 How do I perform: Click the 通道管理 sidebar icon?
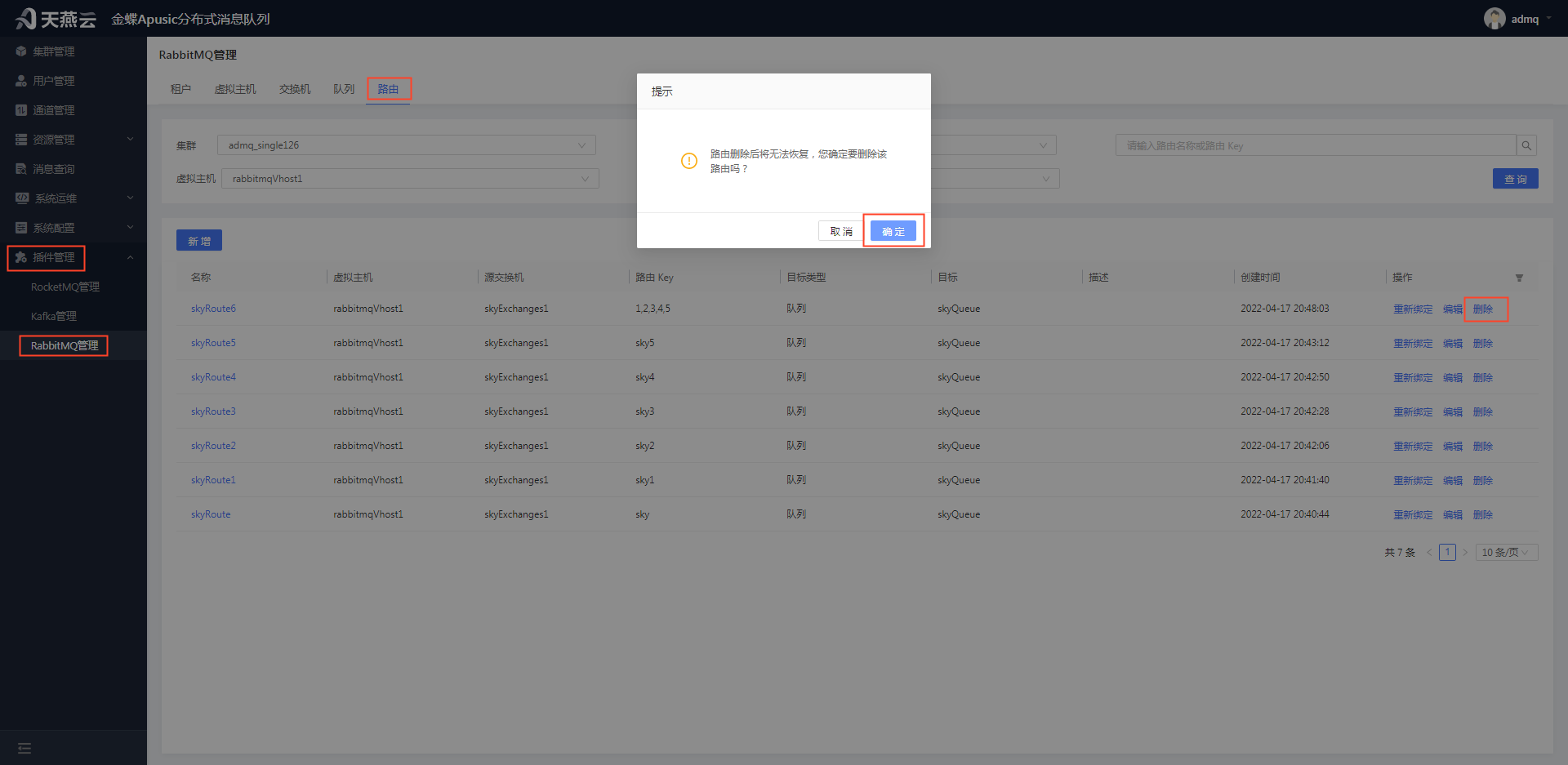(x=21, y=110)
